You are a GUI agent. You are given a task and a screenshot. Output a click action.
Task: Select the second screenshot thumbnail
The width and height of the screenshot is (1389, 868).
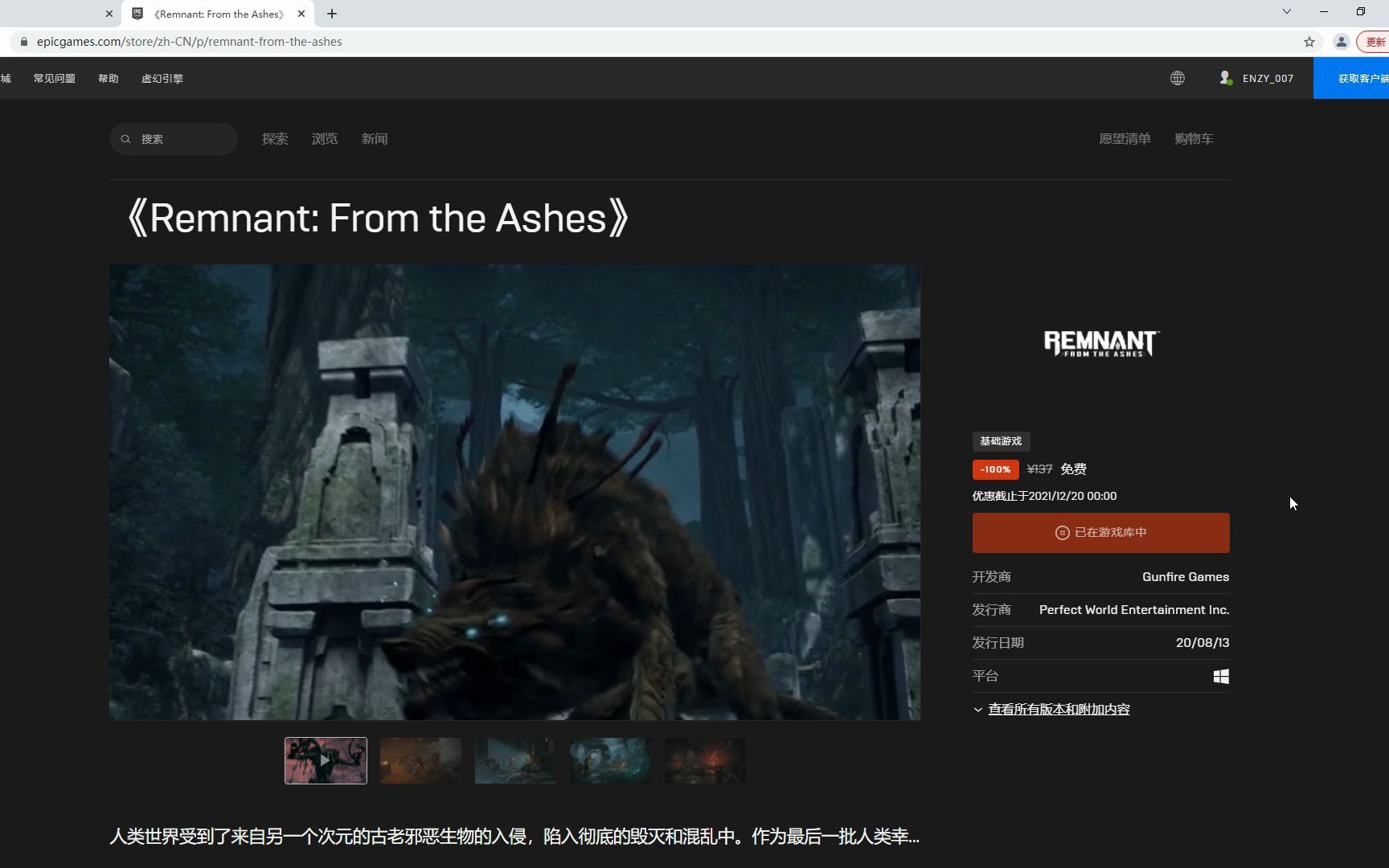tap(420, 760)
